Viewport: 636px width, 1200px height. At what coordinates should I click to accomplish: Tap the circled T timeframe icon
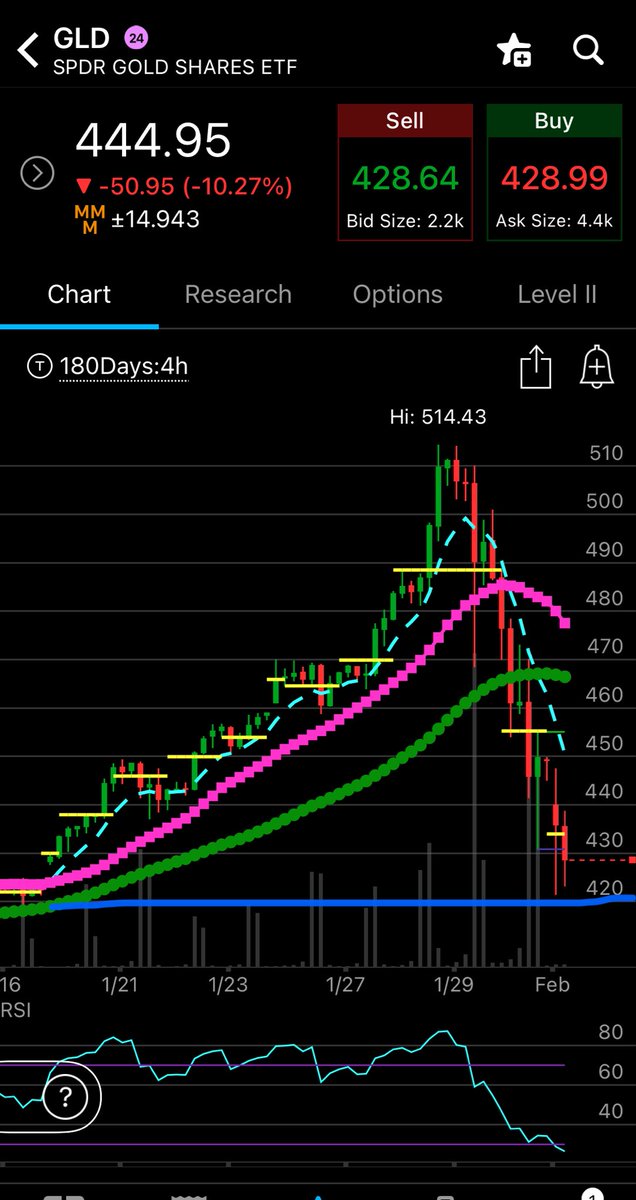(x=39, y=367)
